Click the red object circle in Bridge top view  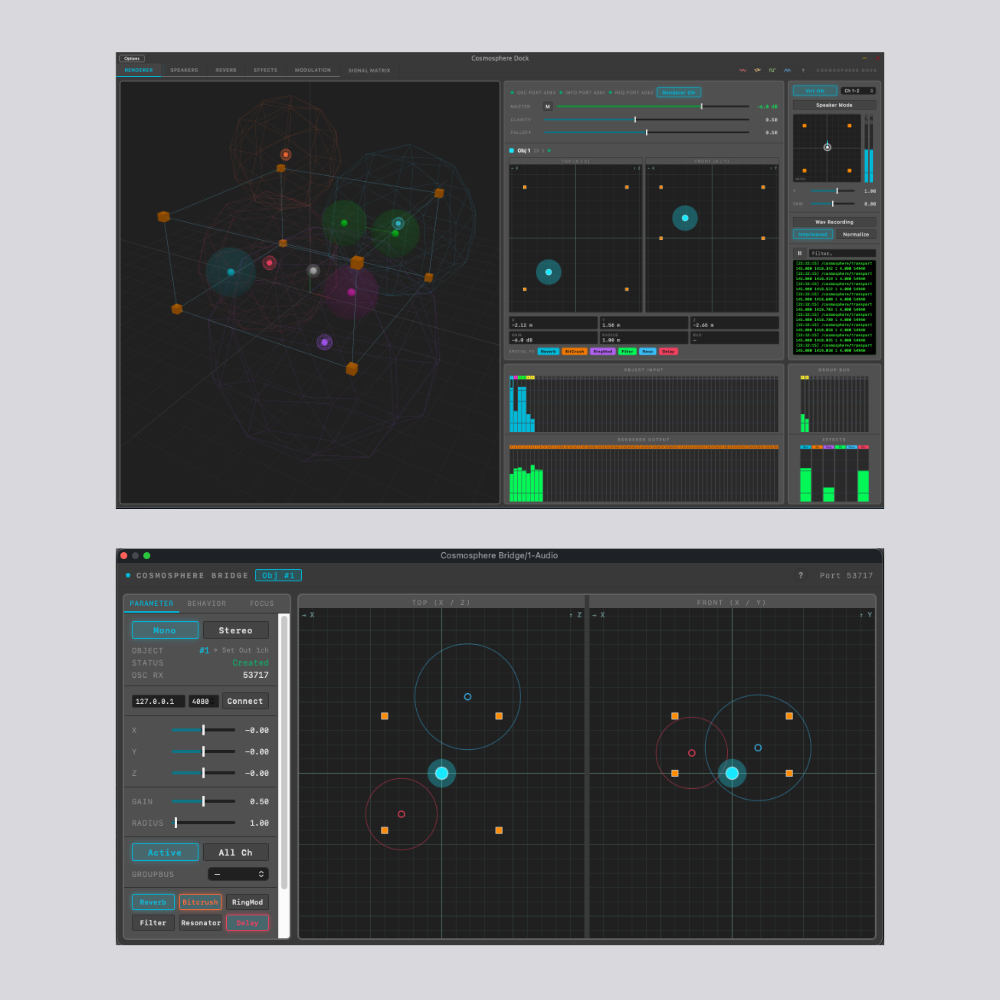[401, 814]
